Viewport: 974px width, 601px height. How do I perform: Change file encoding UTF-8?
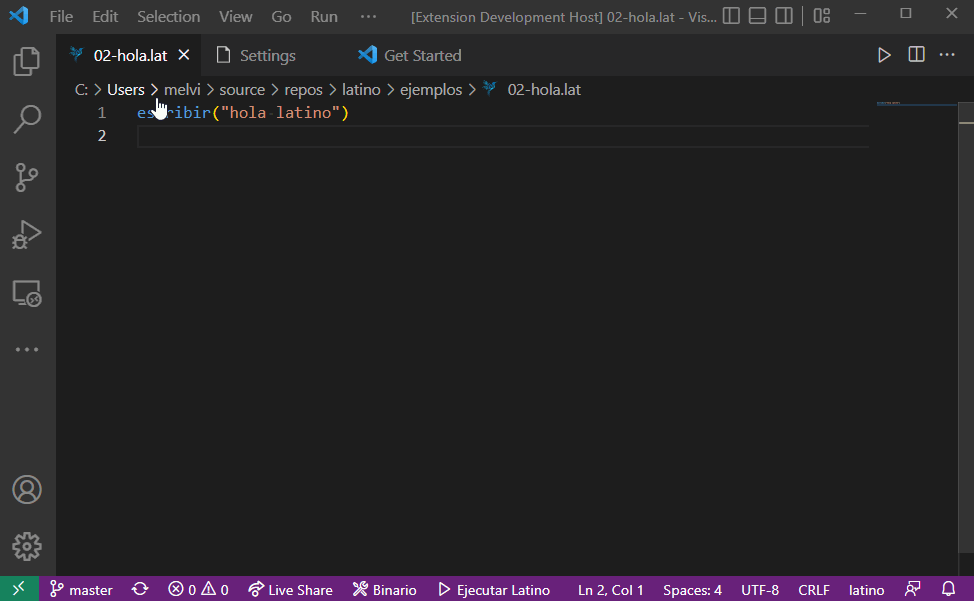point(760,589)
